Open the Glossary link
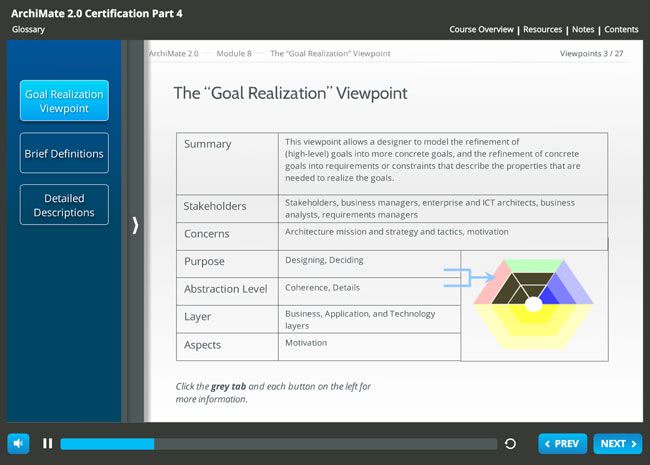Image resolution: width=650 pixels, height=465 pixels. (28, 29)
